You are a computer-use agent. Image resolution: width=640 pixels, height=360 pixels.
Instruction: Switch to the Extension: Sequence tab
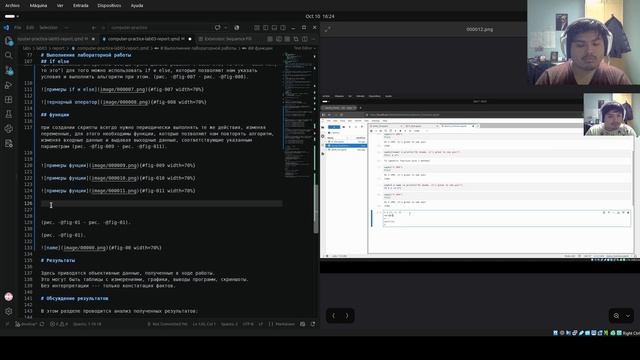coord(228,39)
